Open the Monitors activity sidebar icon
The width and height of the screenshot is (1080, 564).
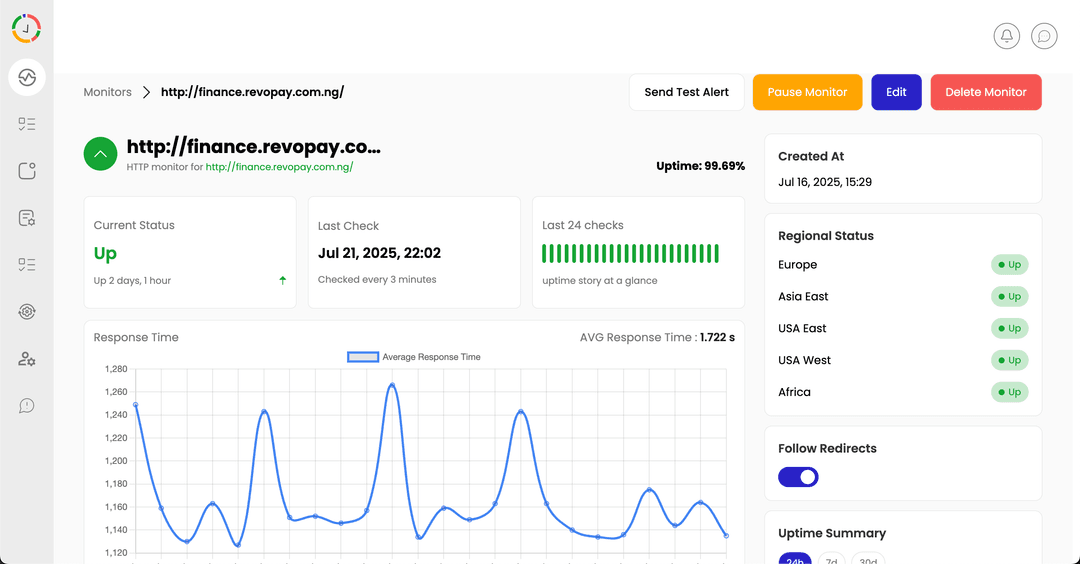[x=27, y=77]
